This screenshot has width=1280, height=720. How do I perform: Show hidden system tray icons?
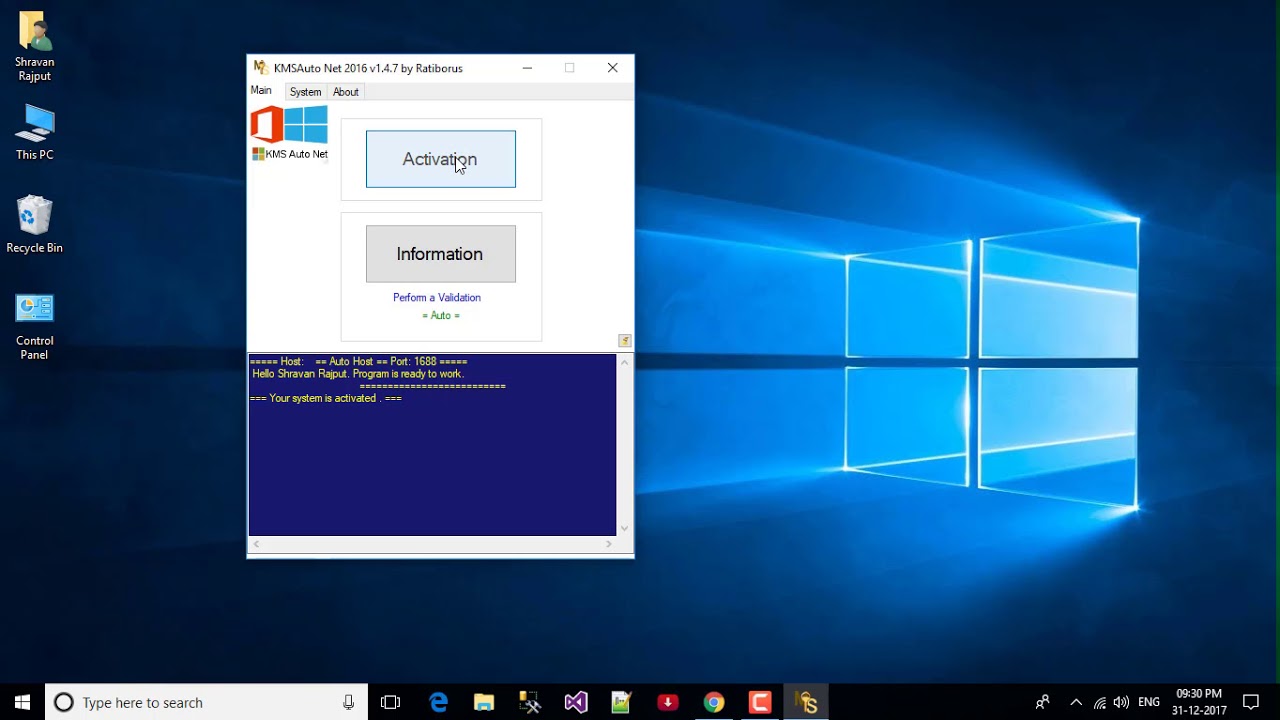[1076, 702]
